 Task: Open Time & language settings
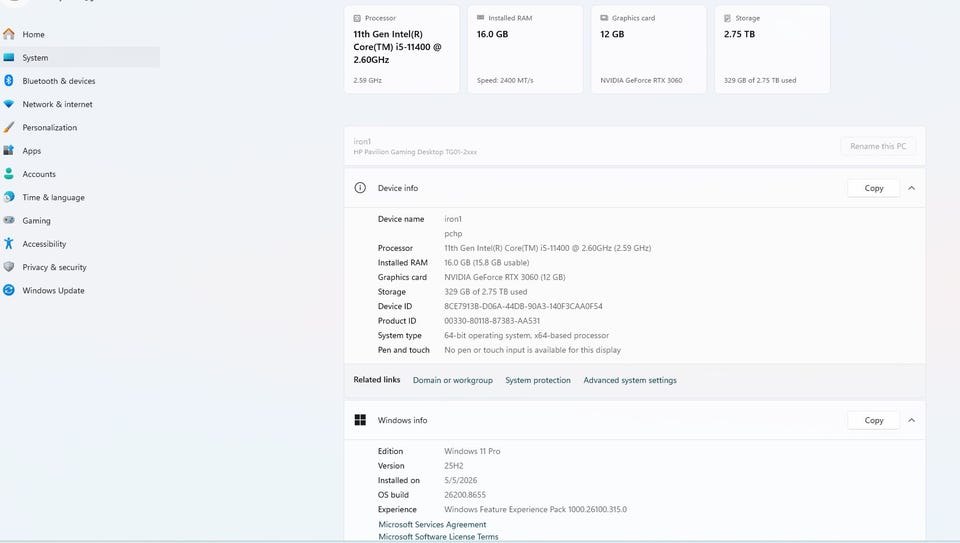[80, 197]
